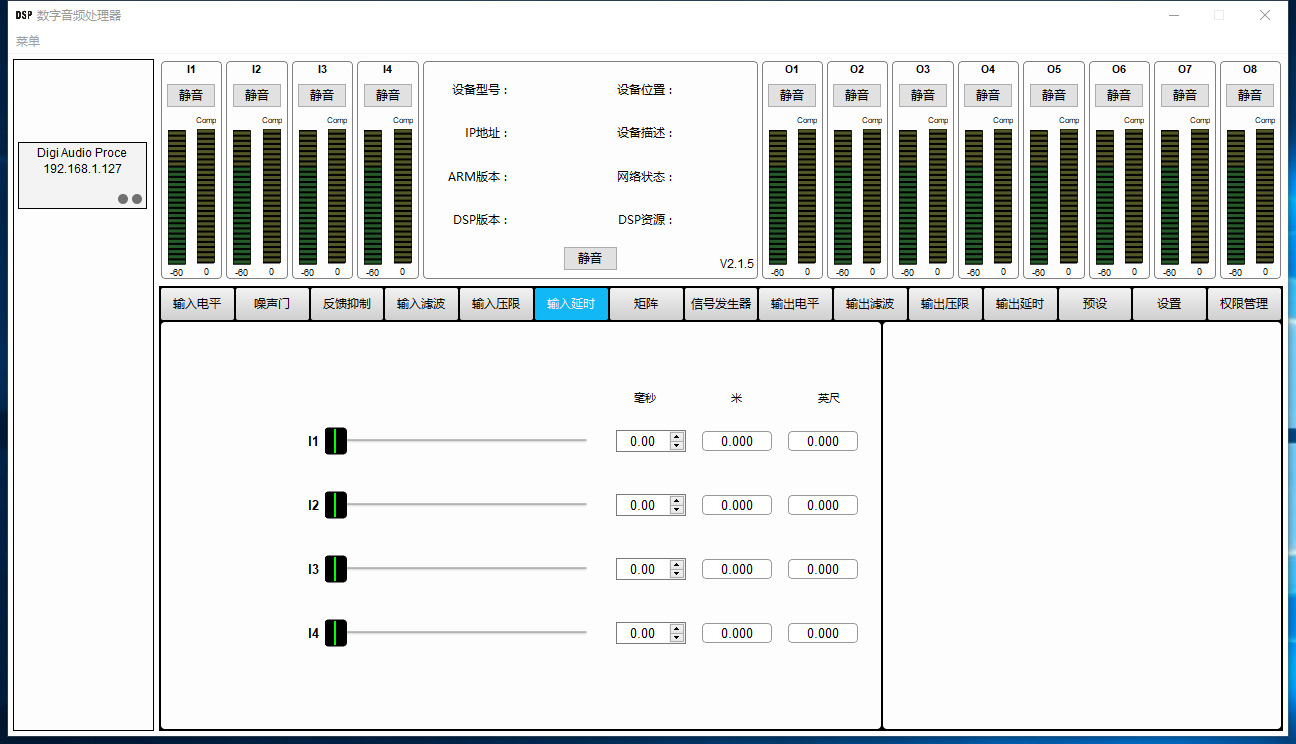Click the I2 英尺 distance field
Viewport: 1296px width, 744px height.
(x=823, y=505)
